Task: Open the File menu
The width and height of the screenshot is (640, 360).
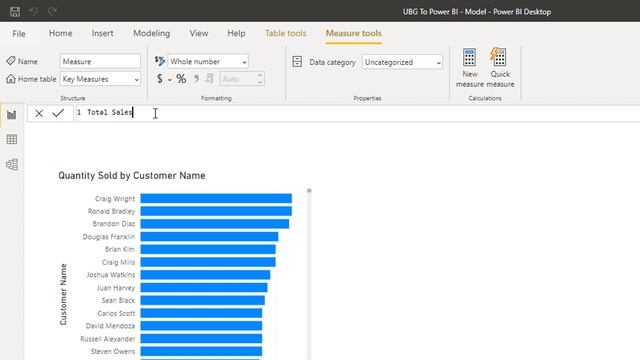Action: [x=19, y=33]
